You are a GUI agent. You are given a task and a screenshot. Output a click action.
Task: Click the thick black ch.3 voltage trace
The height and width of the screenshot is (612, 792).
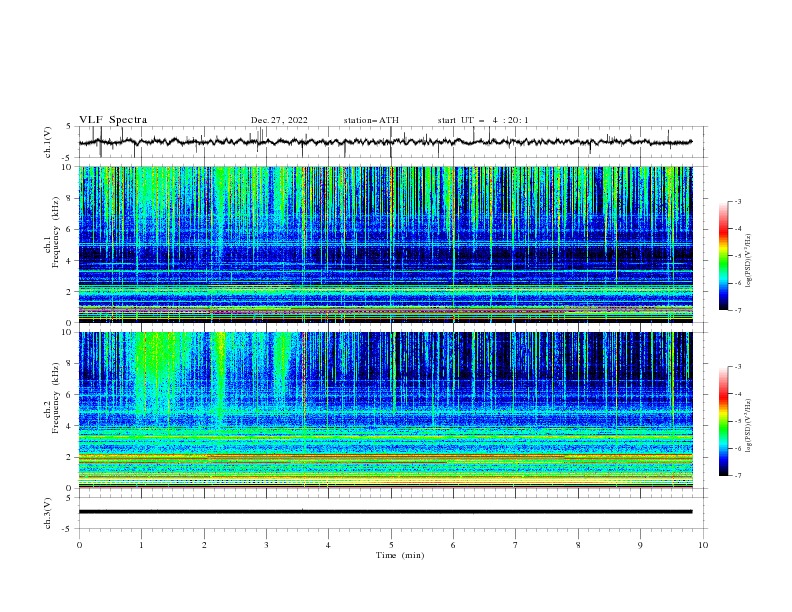pos(385,512)
